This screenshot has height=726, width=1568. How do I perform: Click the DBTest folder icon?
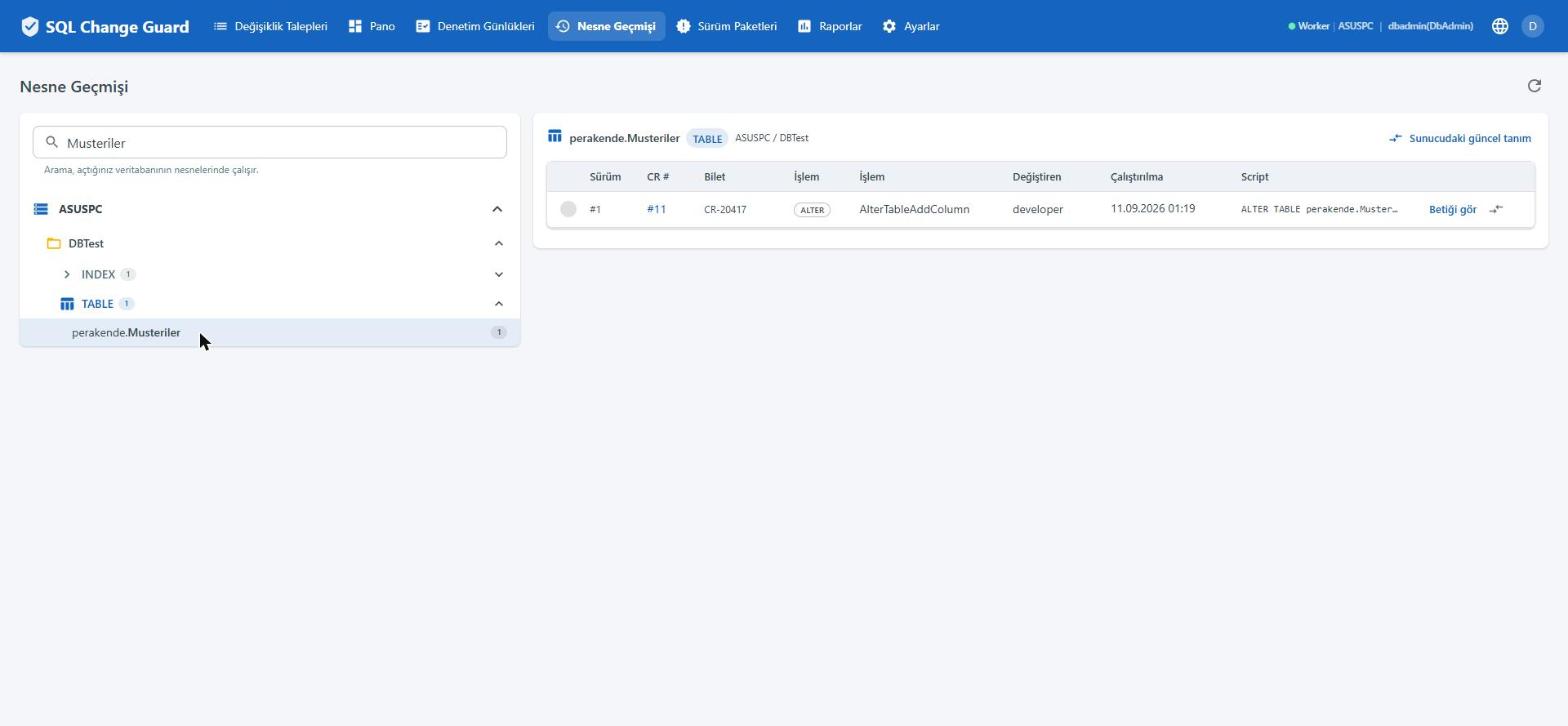tap(54, 243)
